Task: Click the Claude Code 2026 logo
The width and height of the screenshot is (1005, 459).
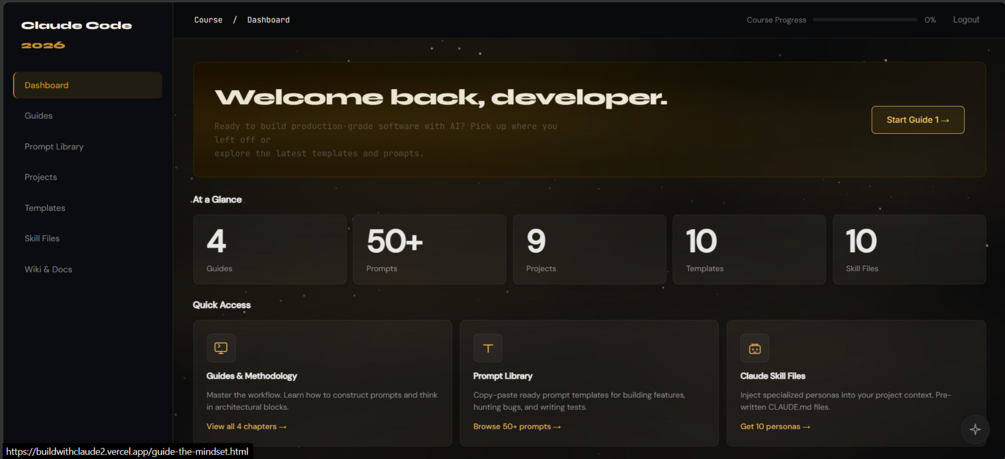Action: pyautogui.click(x=77, y=35)
